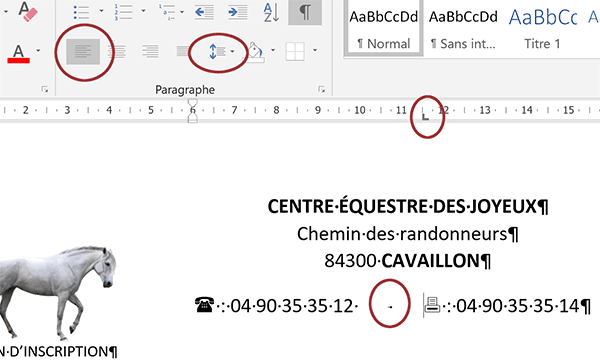600x364 pixels.
Task: Toggle the show paragraph marks button
Action: (x=305, y=12)
